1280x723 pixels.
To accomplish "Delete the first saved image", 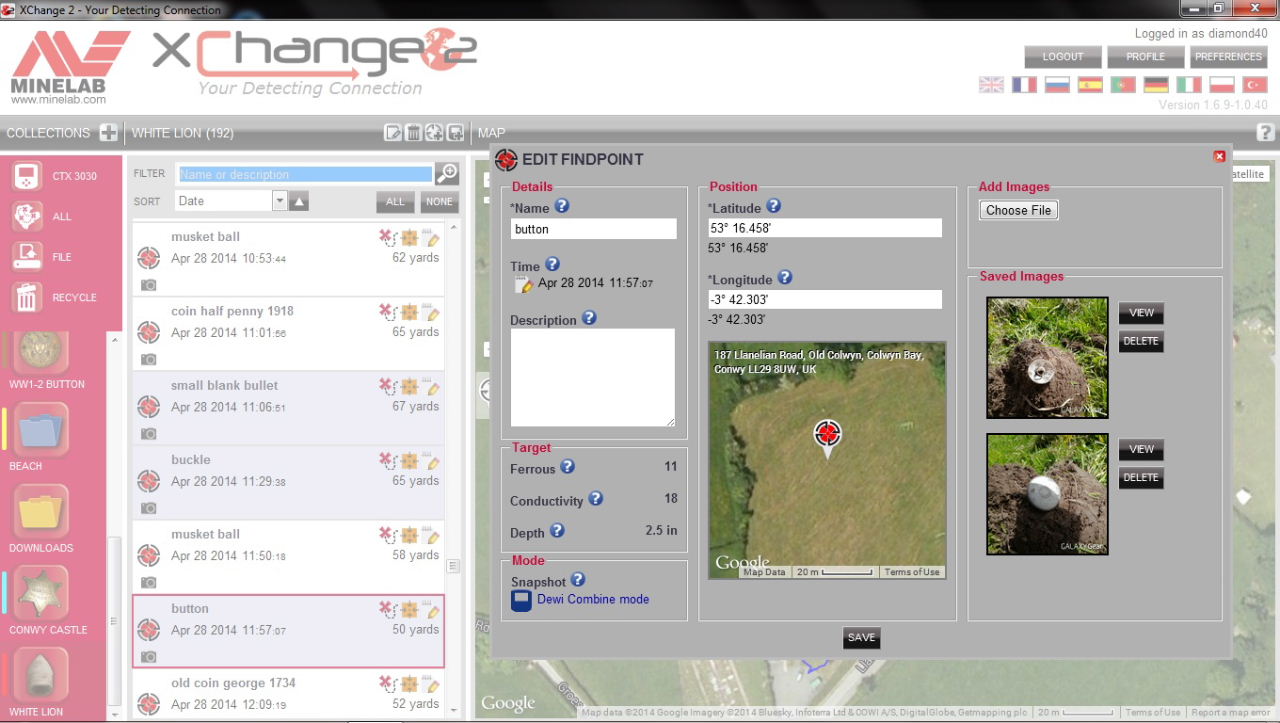I will (1141, 341).
